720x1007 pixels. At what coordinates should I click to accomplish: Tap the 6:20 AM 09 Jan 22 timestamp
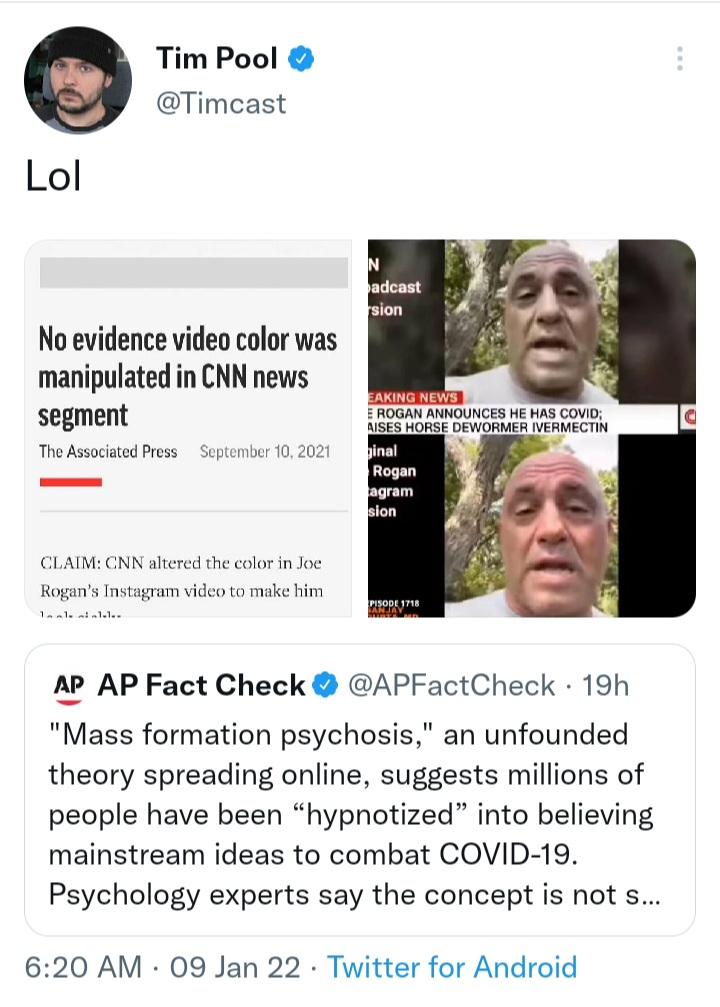162,967
